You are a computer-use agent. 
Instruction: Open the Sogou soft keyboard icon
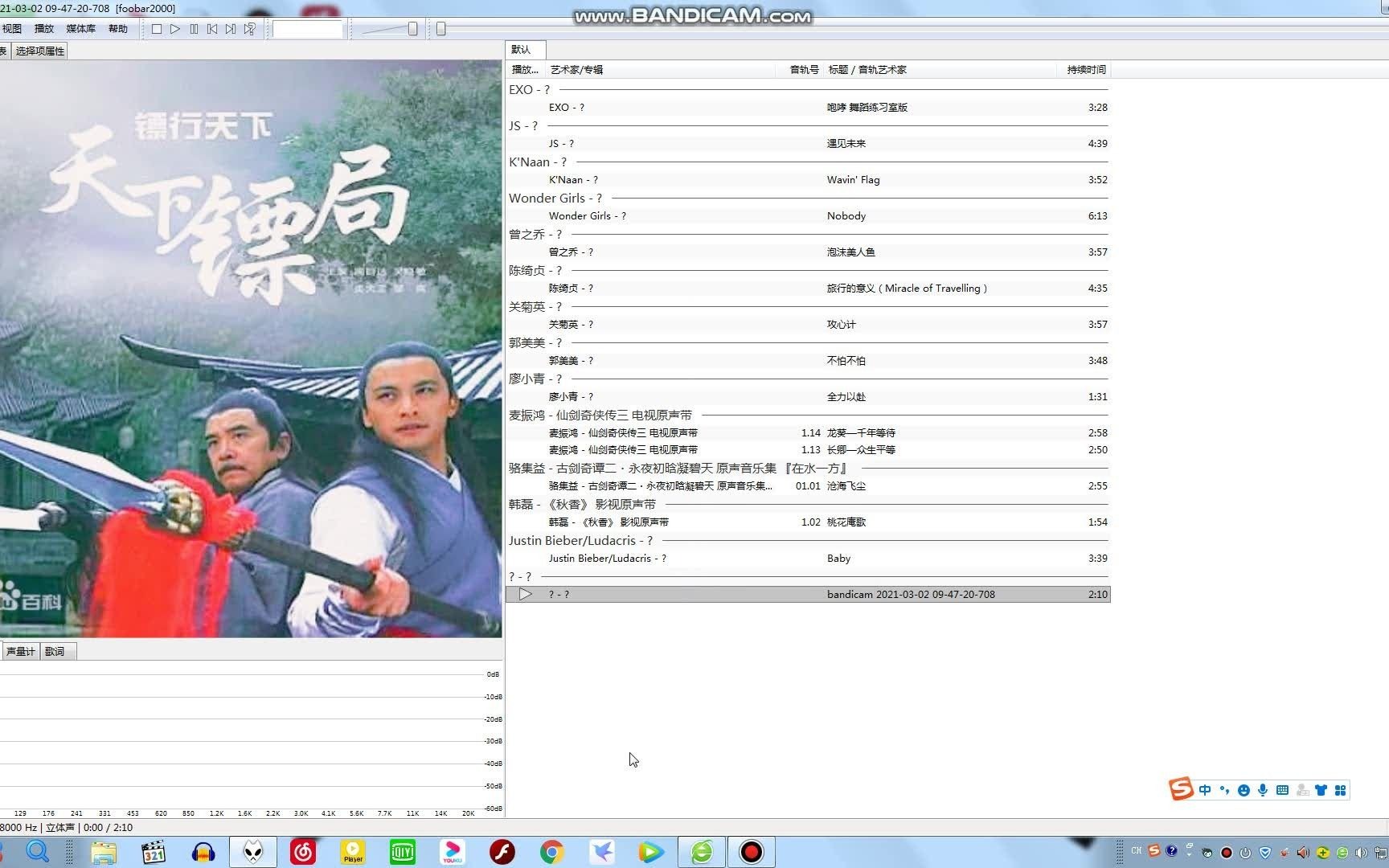1282,790
